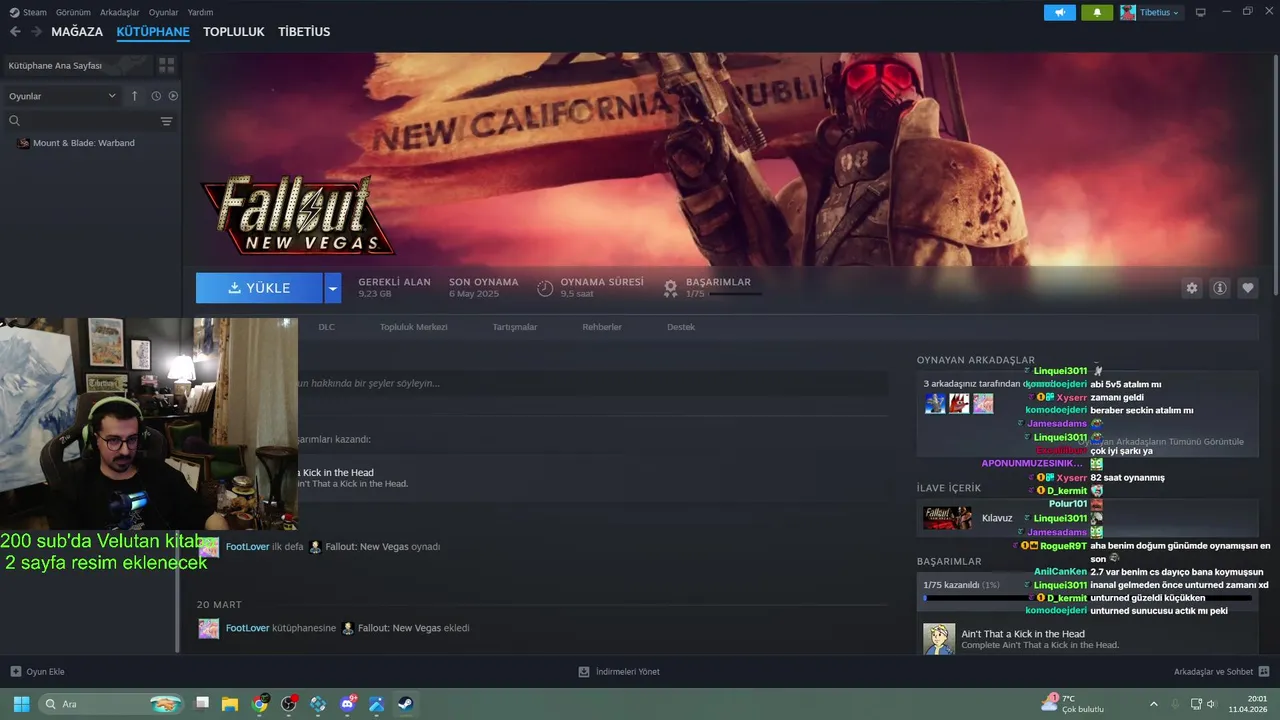Click the achievements progress bar under BAŞARIMLAR
The image size is (1280, 720).
pos(735,294)
